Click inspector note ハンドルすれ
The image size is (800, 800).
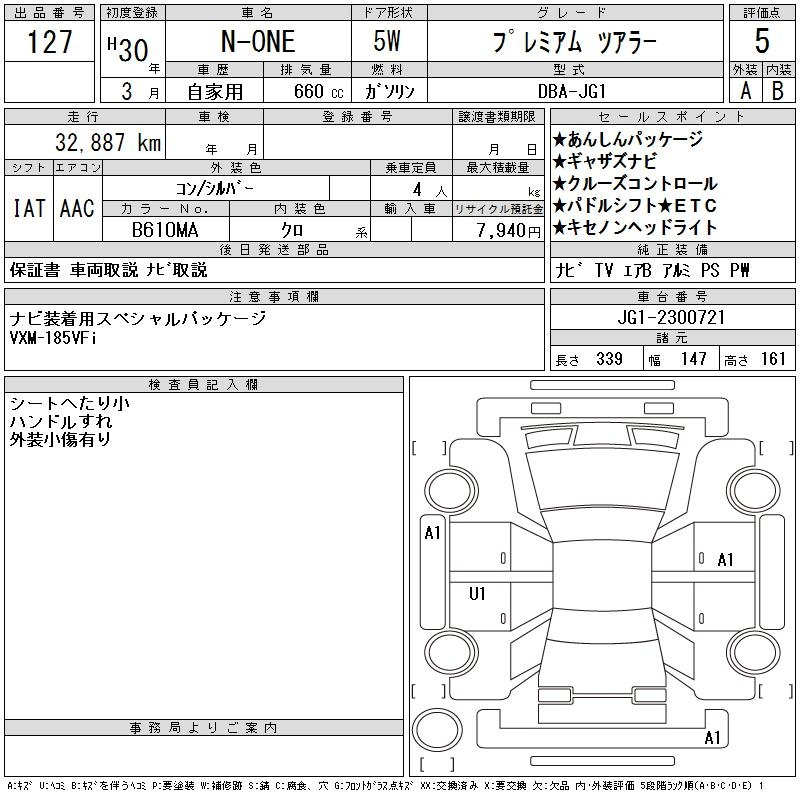pyautogui.click(x=61, y=421)
